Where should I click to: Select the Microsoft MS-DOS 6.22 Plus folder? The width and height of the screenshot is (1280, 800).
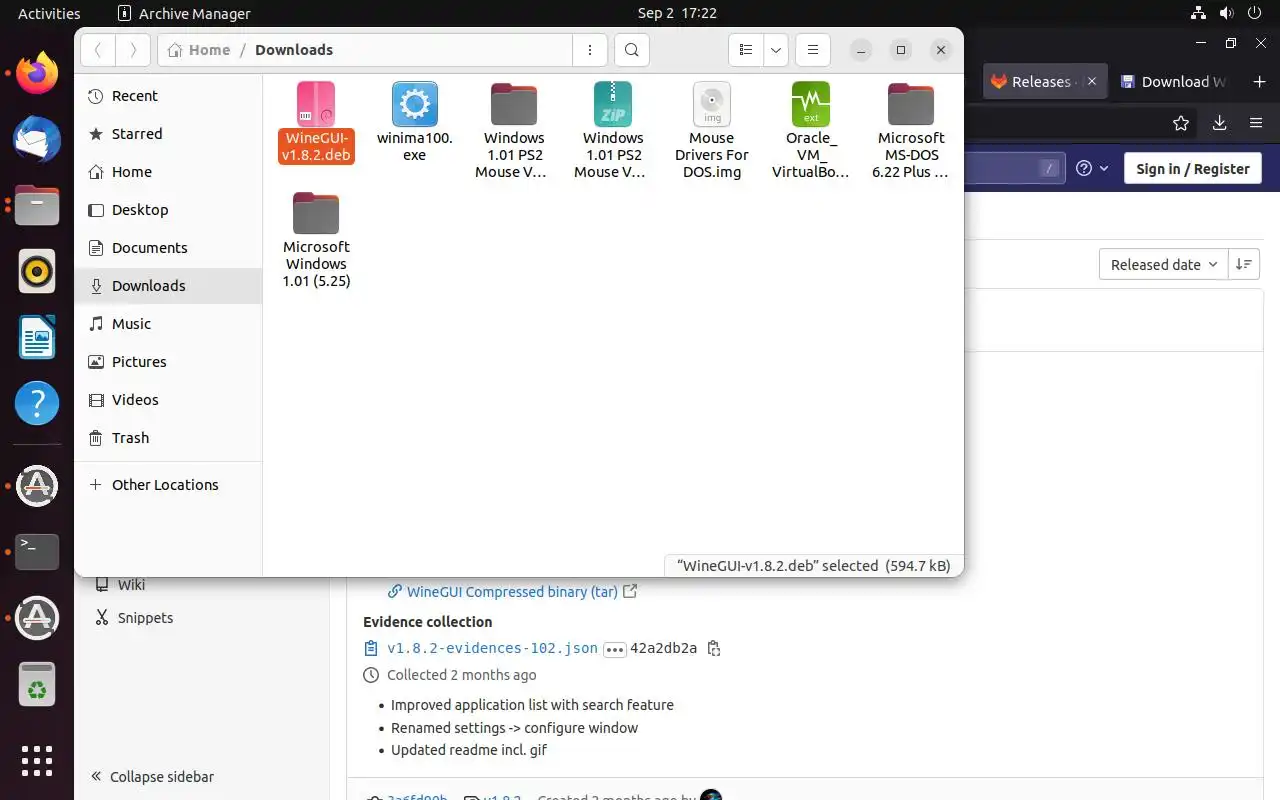click(911, 104)
